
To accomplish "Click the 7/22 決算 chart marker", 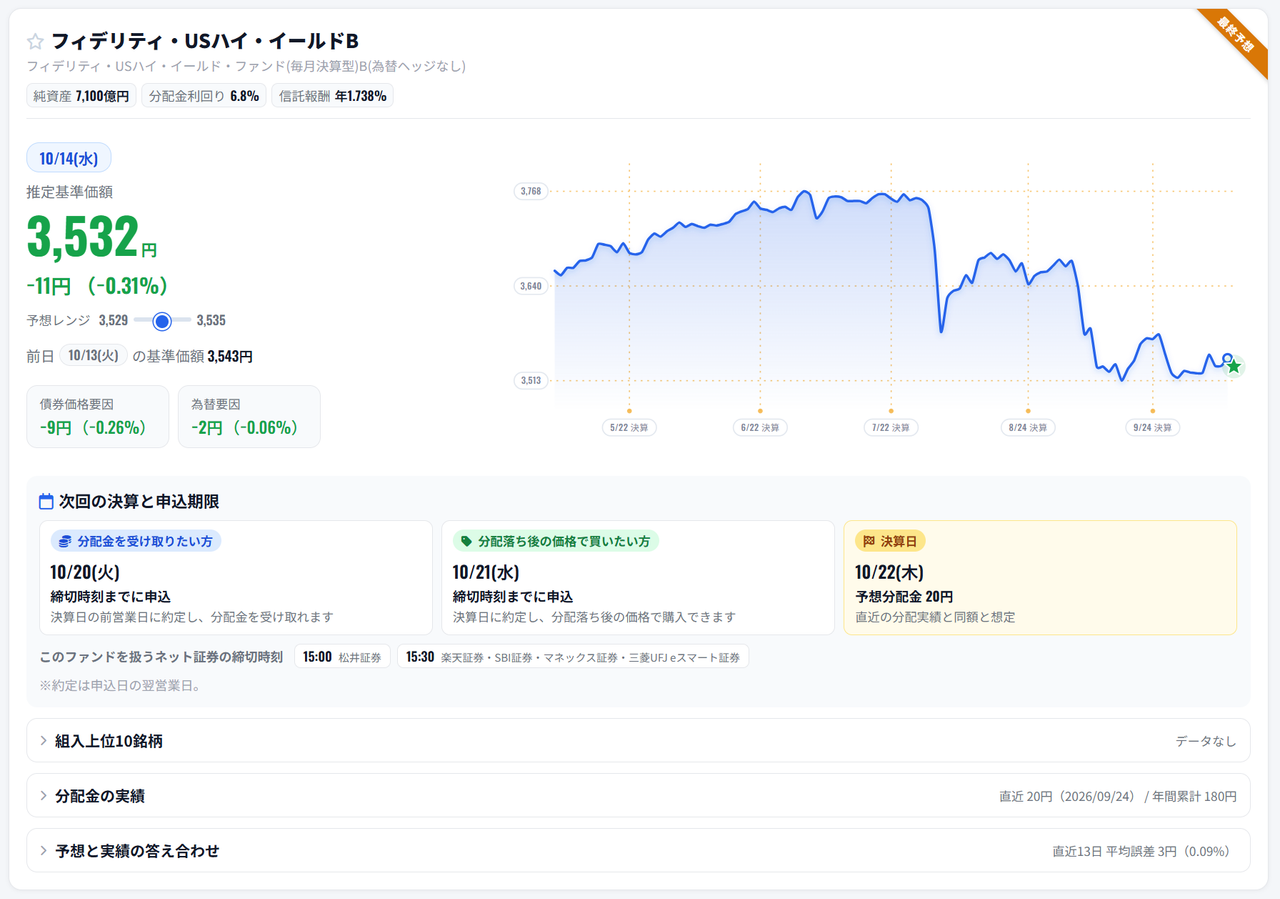I will 891,427.
